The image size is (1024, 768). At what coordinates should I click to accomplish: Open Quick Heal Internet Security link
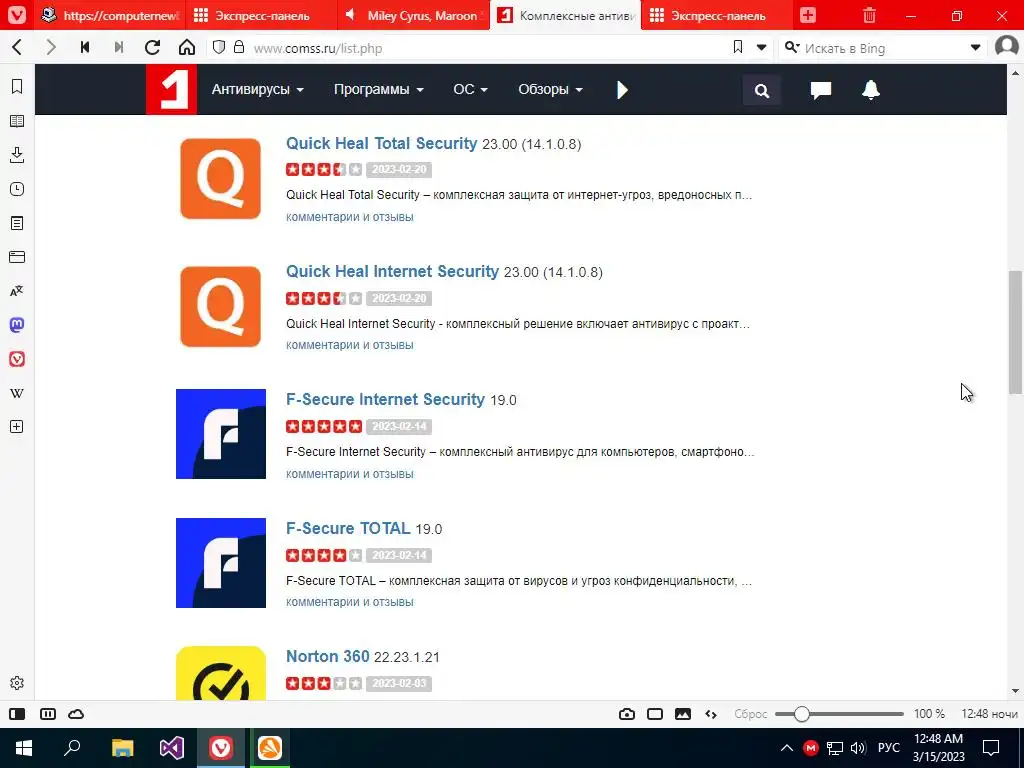pyautogui.click(x=392, y=271)
